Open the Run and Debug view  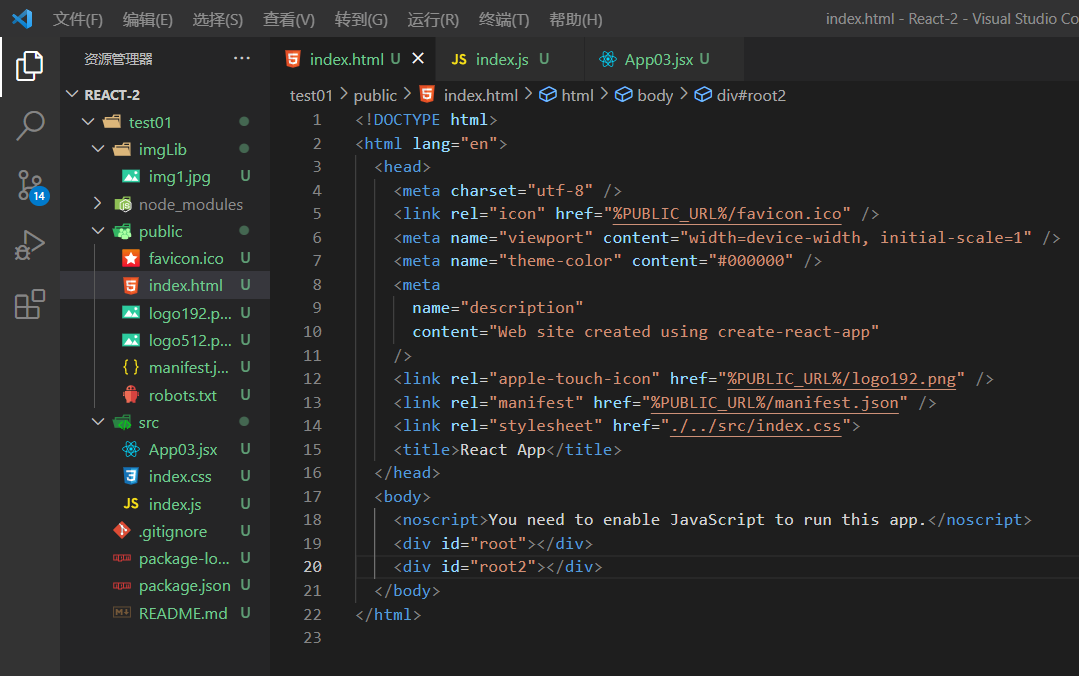(x=29, y=245)
